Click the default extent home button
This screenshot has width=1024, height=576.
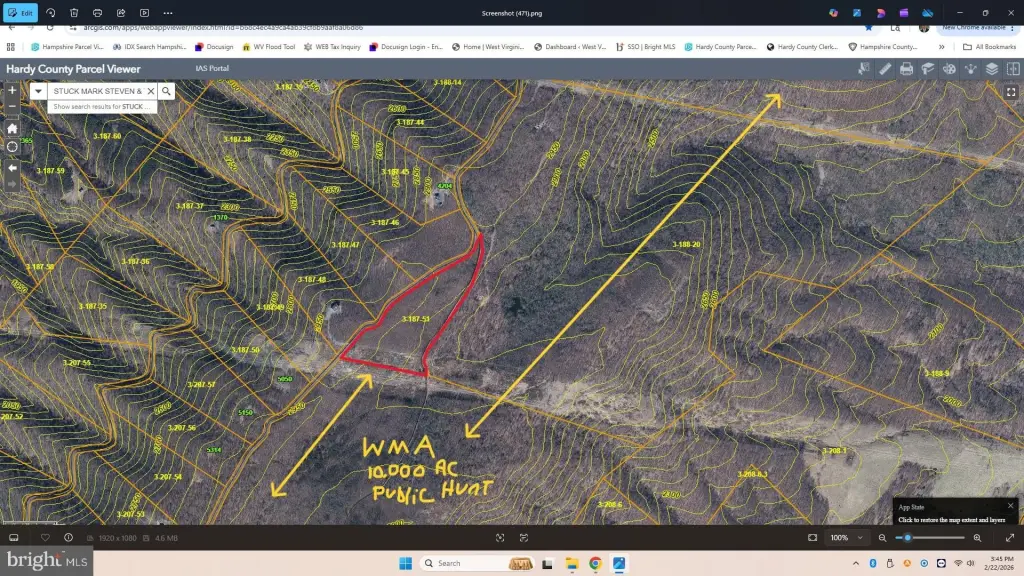click(x=12, y=128)
